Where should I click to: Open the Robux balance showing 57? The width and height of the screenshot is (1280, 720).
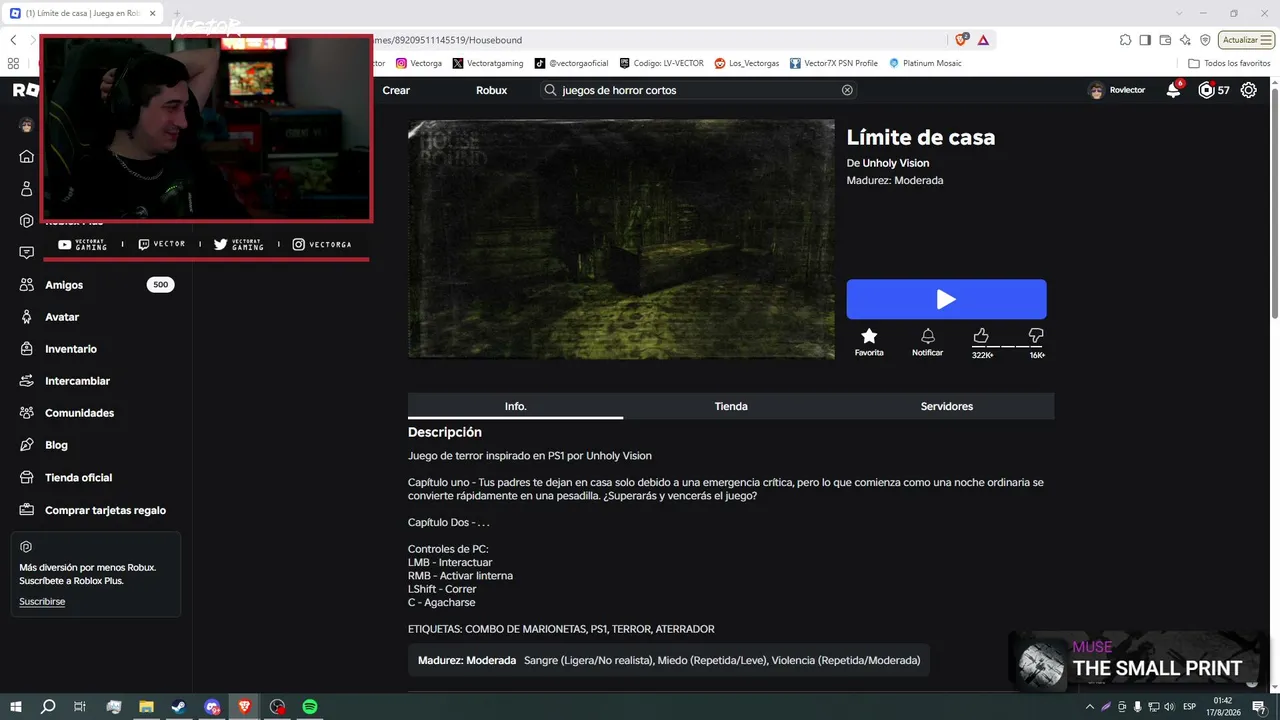point(1214,90)
